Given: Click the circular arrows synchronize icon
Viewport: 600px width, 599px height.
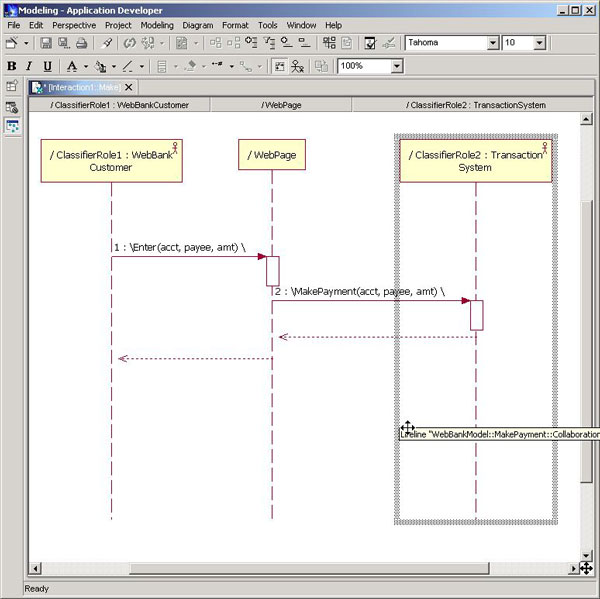Looking at the screenshot, I should pyautogui.click(x=129, y=43).
